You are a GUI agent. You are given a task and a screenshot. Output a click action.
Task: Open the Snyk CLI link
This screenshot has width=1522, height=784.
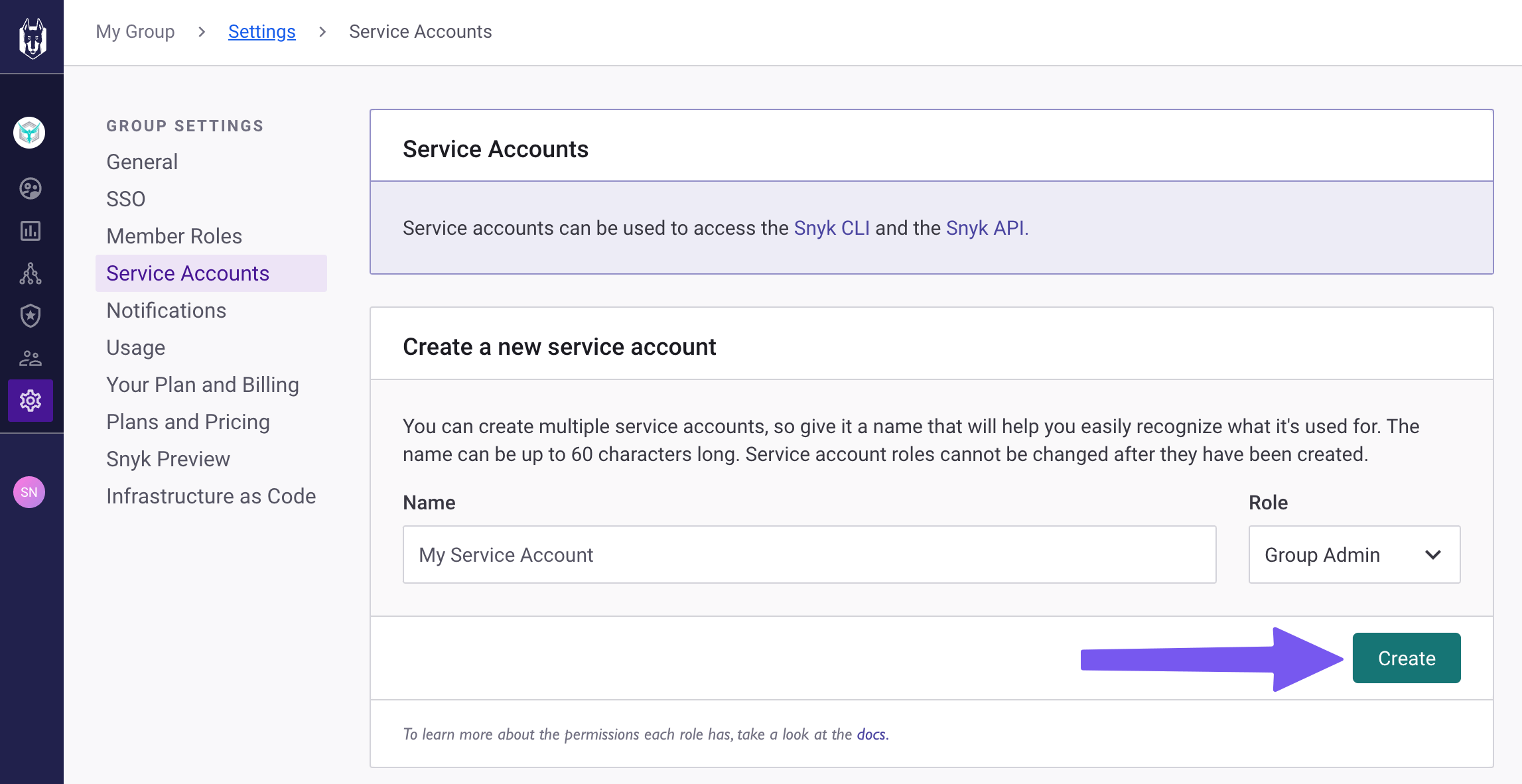[833, 228]
